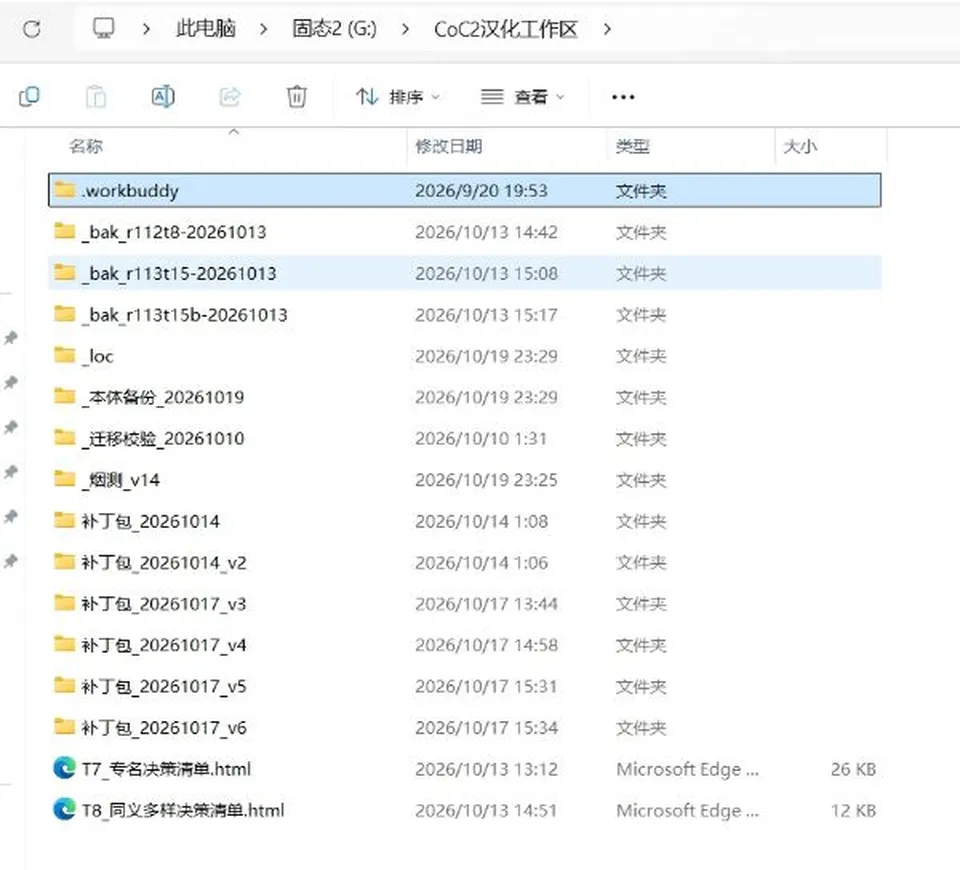Click the Paste clipboard icon
This screenshot has height=870, width=960.
click(96, 97)
